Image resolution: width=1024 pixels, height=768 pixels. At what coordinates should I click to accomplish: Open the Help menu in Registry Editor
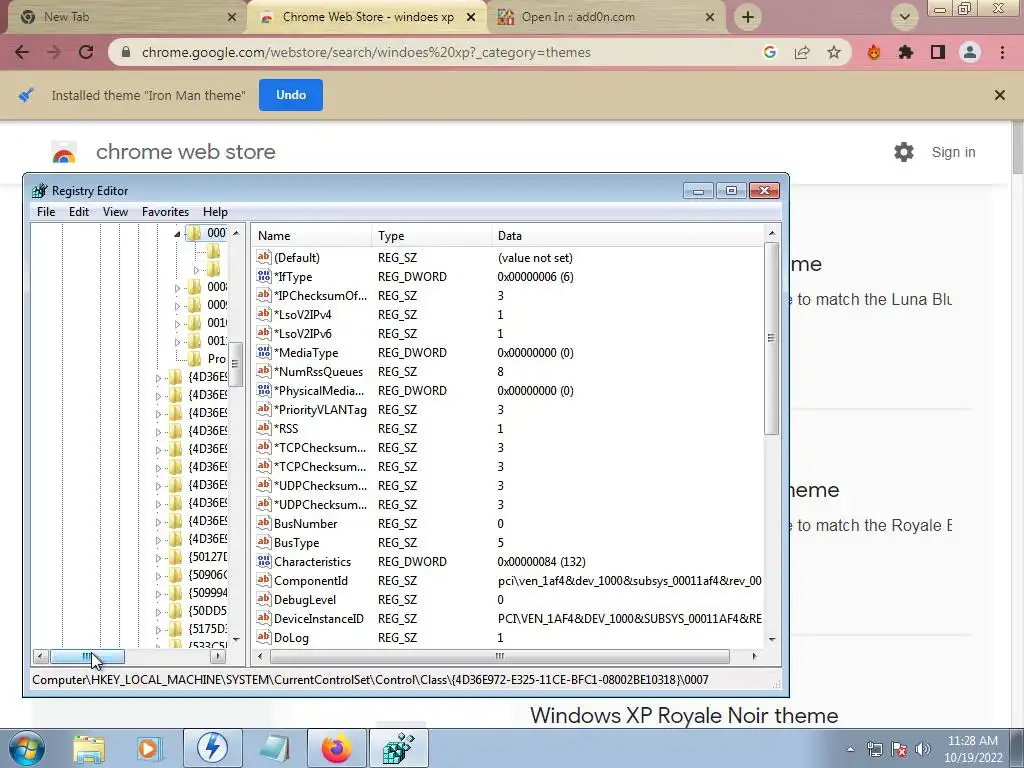point(216,212)
